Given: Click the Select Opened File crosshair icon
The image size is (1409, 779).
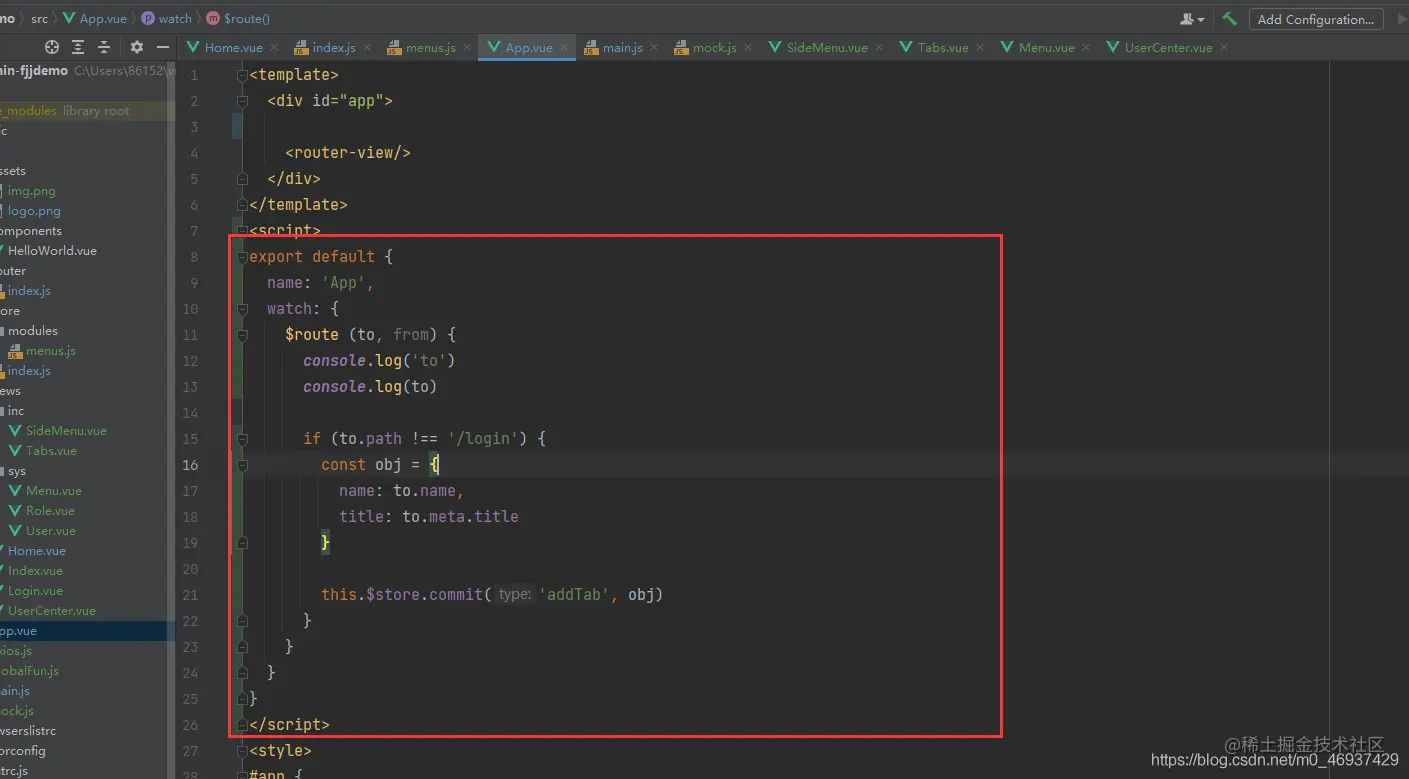Looking at the screenshot, I should [52, 47].
